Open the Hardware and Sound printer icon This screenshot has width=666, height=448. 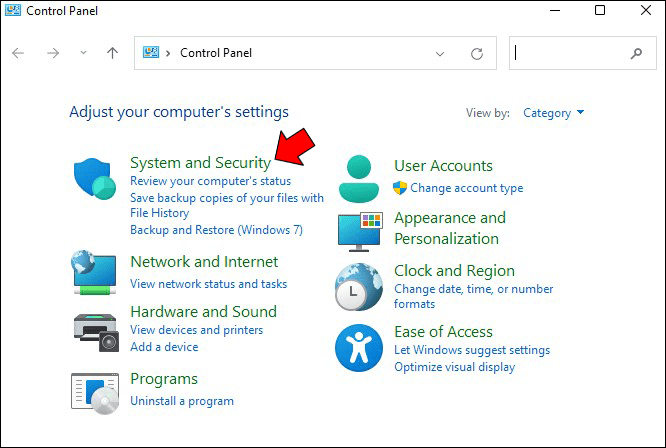tap(96, 332)
